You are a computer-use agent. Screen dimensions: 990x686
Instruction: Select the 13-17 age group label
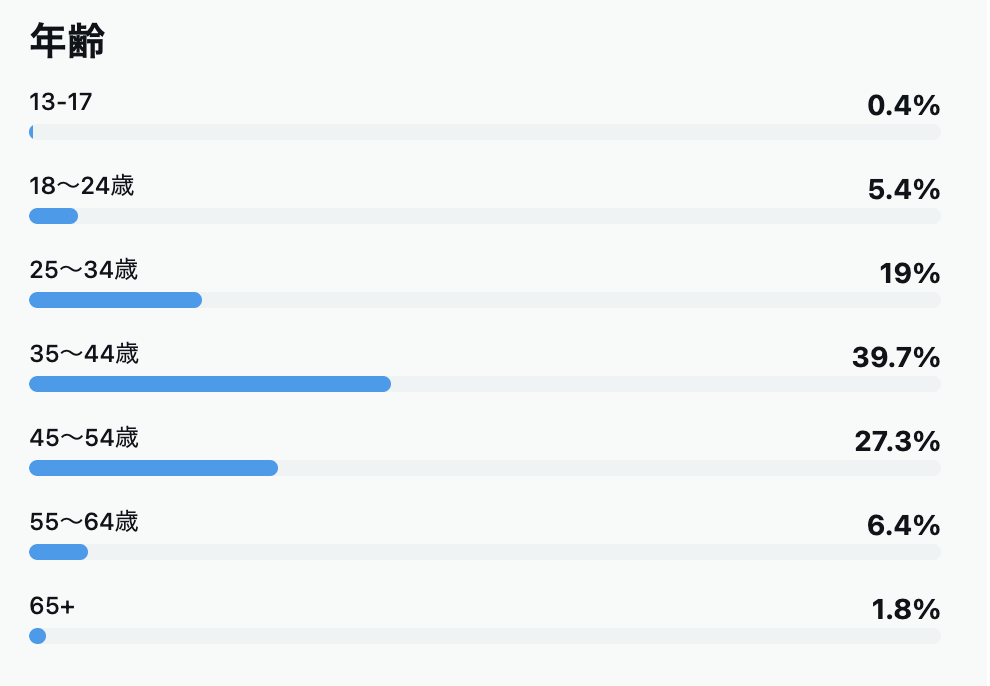click(61, 101)
